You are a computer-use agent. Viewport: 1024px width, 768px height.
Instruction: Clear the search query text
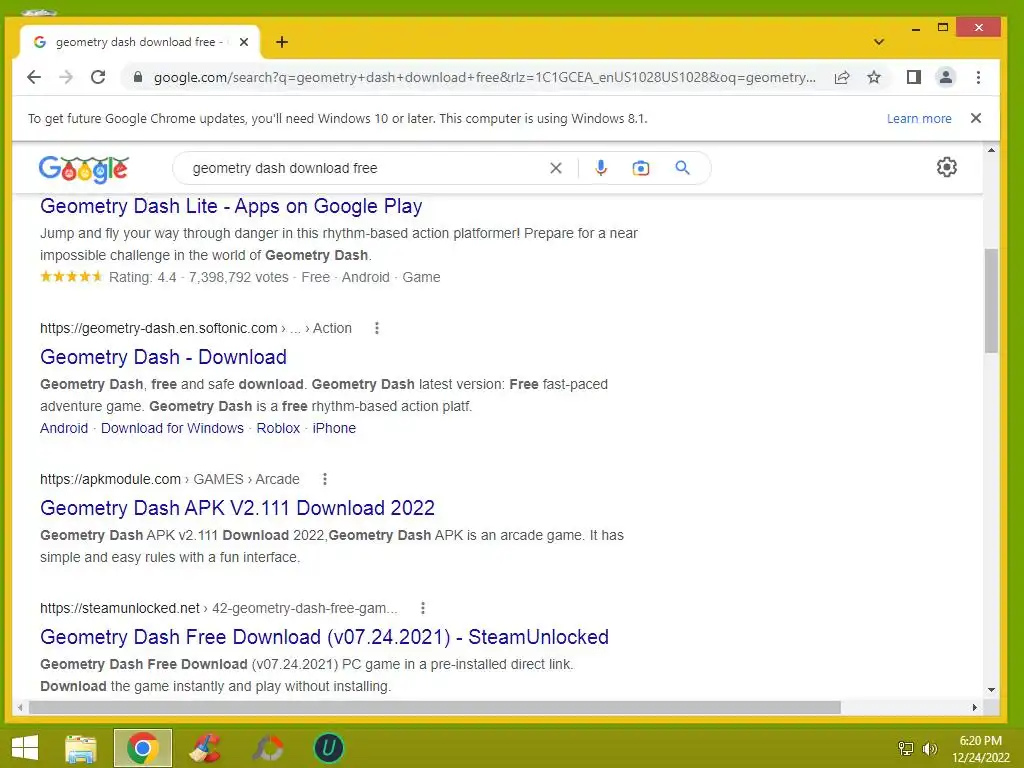tap(556, 168)
